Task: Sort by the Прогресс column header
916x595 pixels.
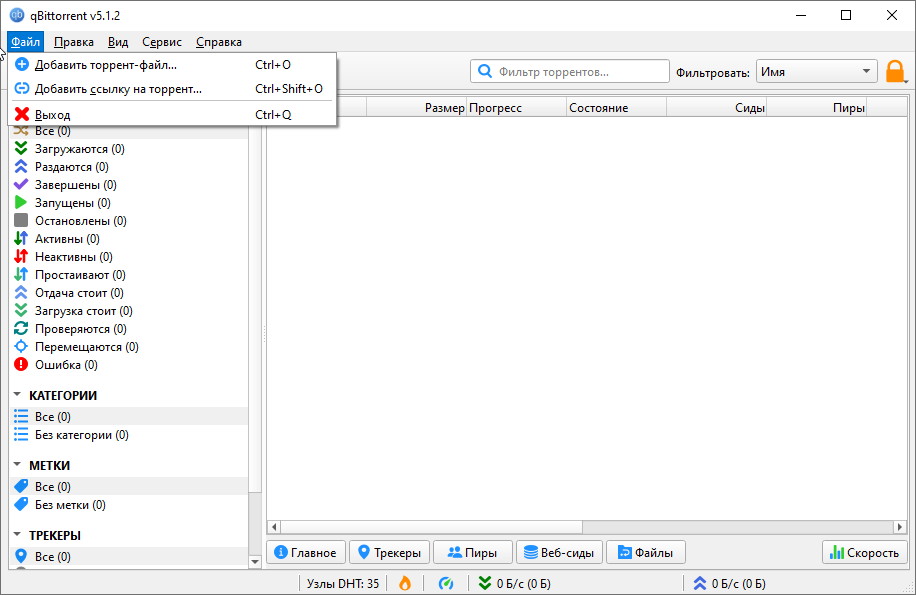Action: coord(516,107)
